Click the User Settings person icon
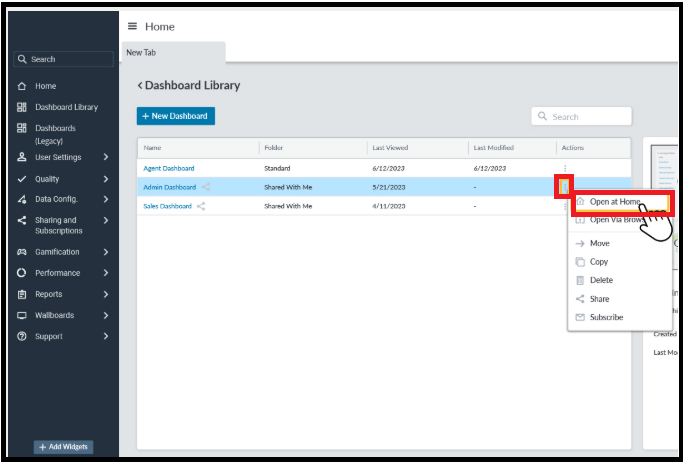Image resolution: width=683 pixels, height=466 pixels. click(22, 157)
